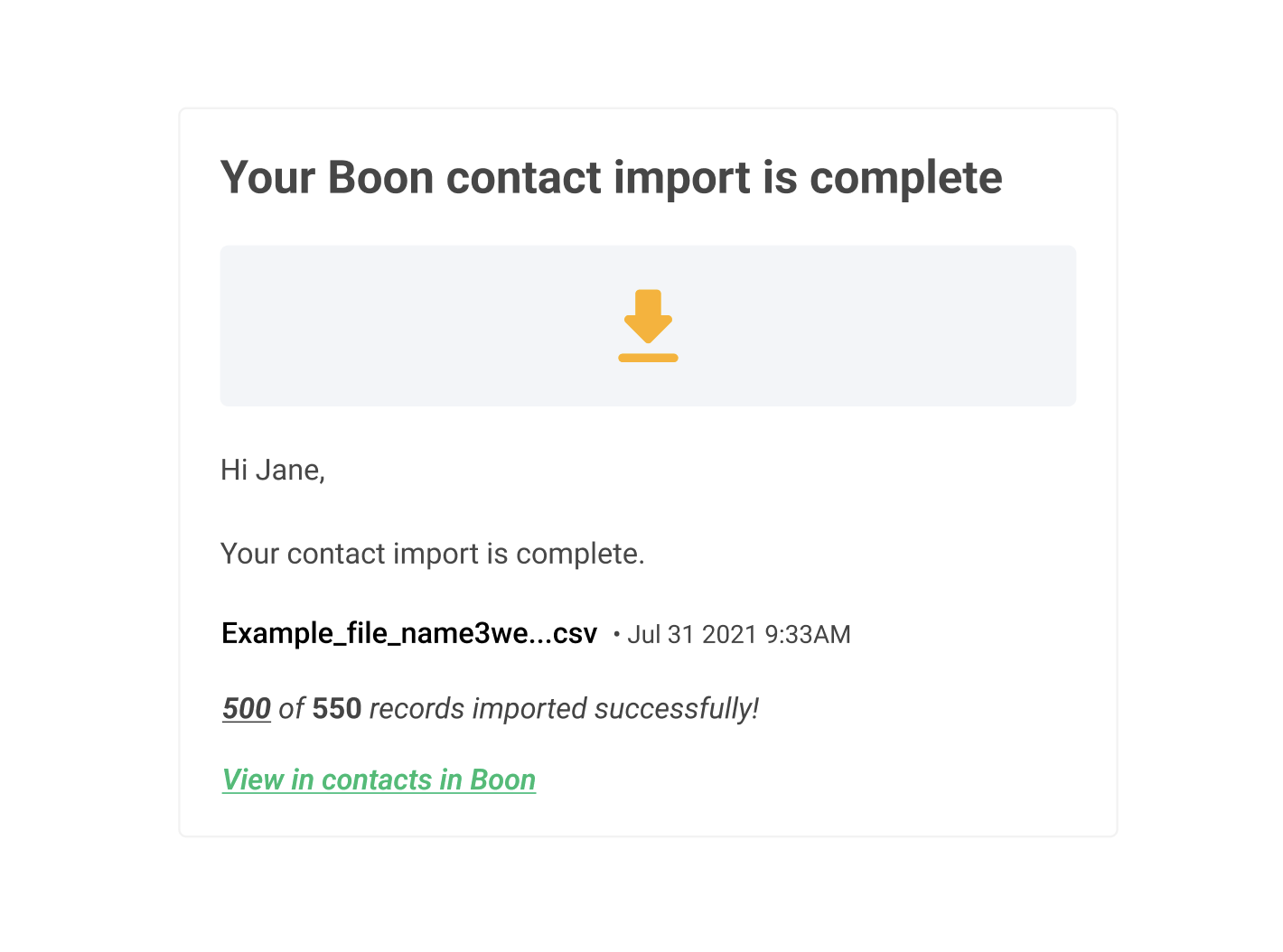Click the word Boon in the green link
The height and width of the screenshot is (952, 1283).
pyautogui.click(x=503, y=779)
